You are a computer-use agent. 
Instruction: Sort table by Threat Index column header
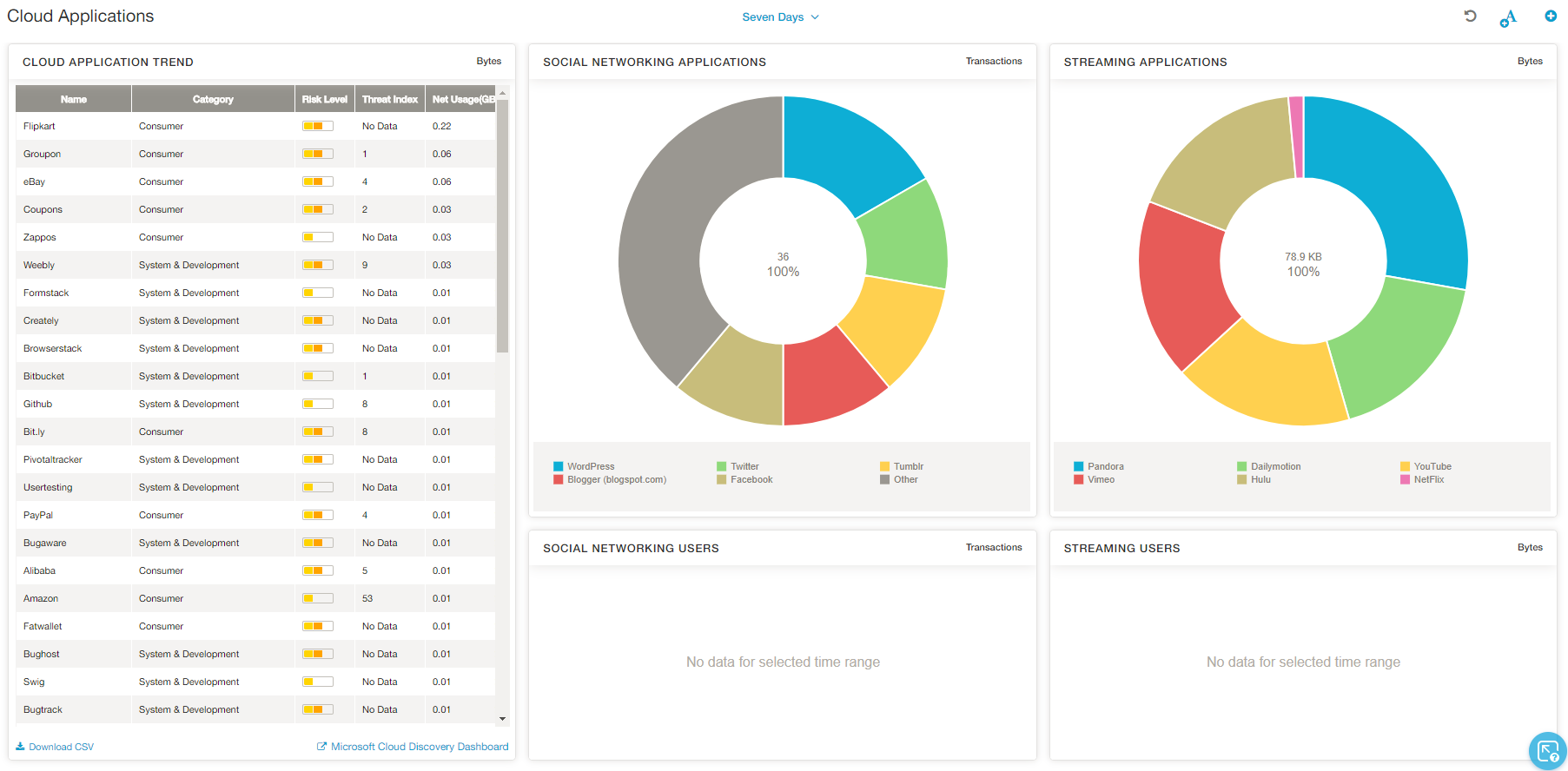[389, 99]
